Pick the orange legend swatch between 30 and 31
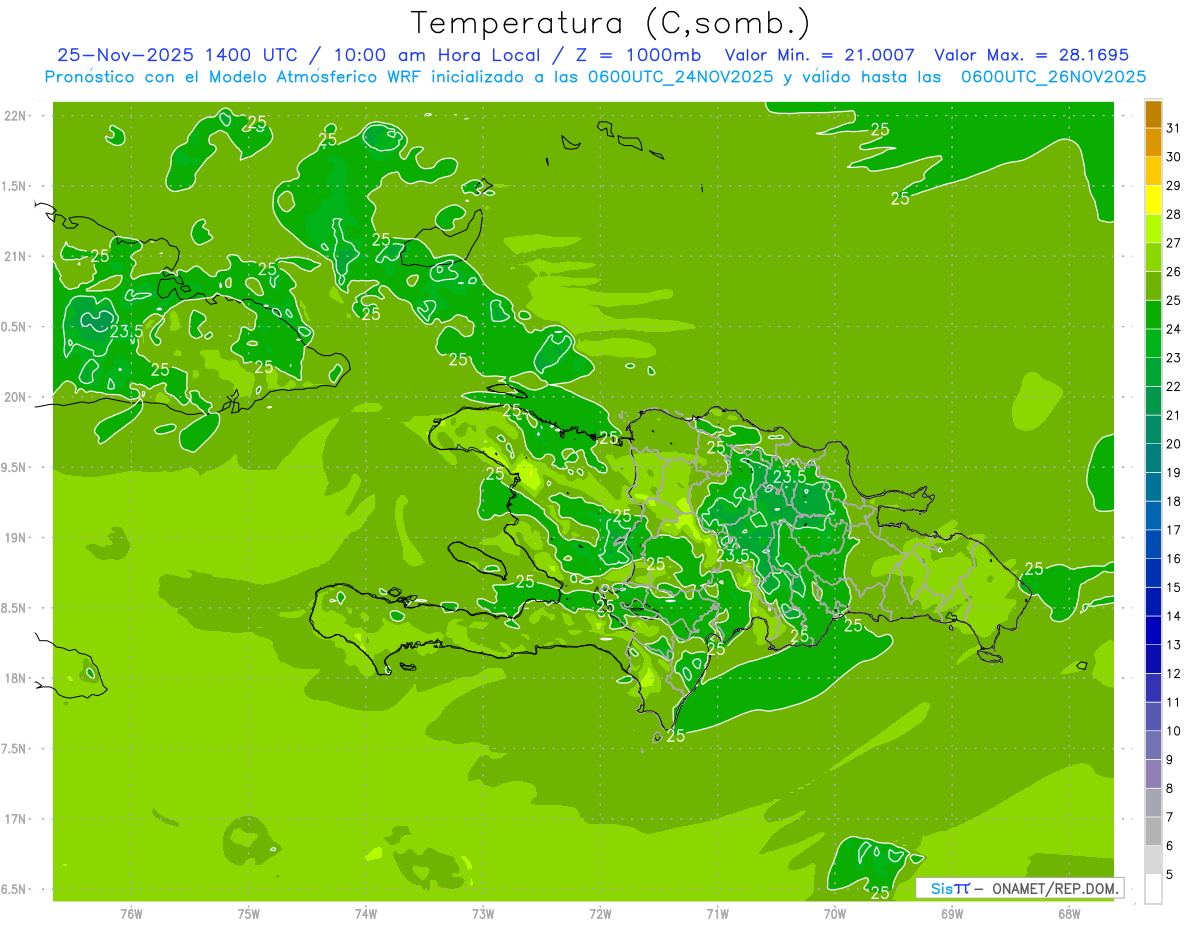The image size is (1200, 927). pos(1154,143)
